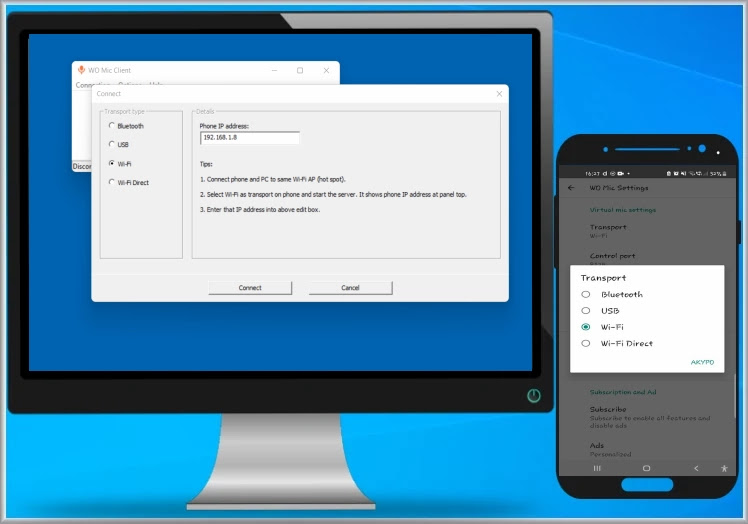This screenshot has height=524, width=748.
Task: Choose Bluetooth in phone Transport popup
Action: (613, 294)
